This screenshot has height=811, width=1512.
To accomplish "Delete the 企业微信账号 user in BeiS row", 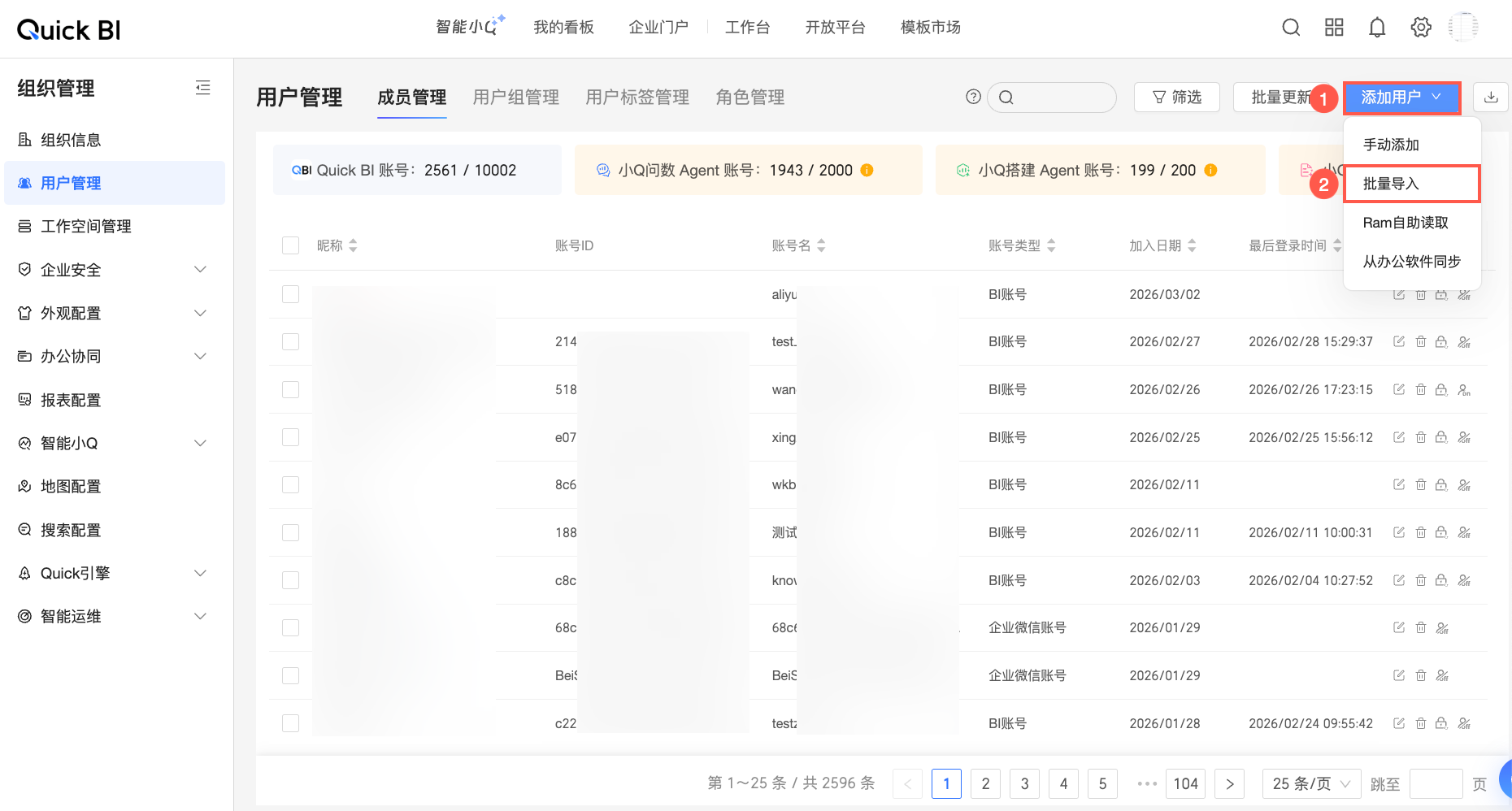I will click(x=1421, y=675).
